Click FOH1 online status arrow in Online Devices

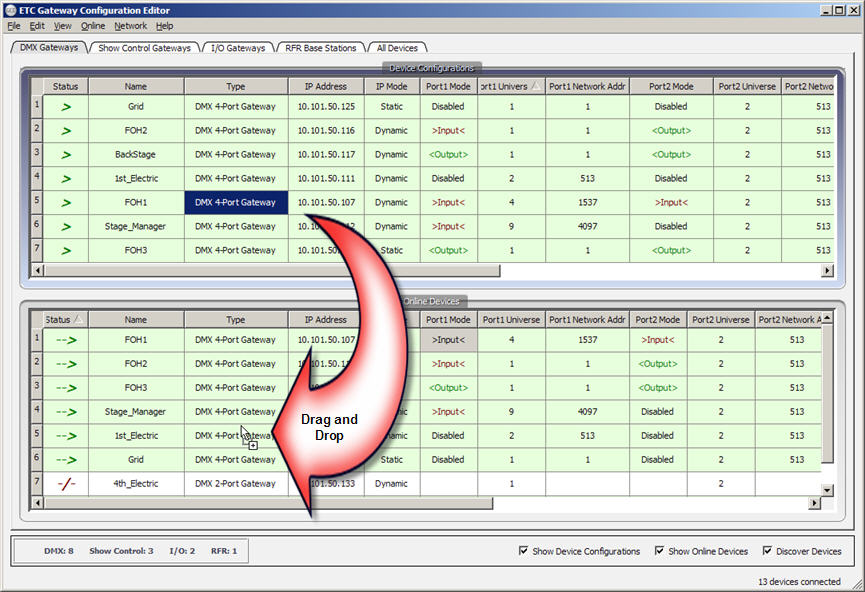[66, 340]
